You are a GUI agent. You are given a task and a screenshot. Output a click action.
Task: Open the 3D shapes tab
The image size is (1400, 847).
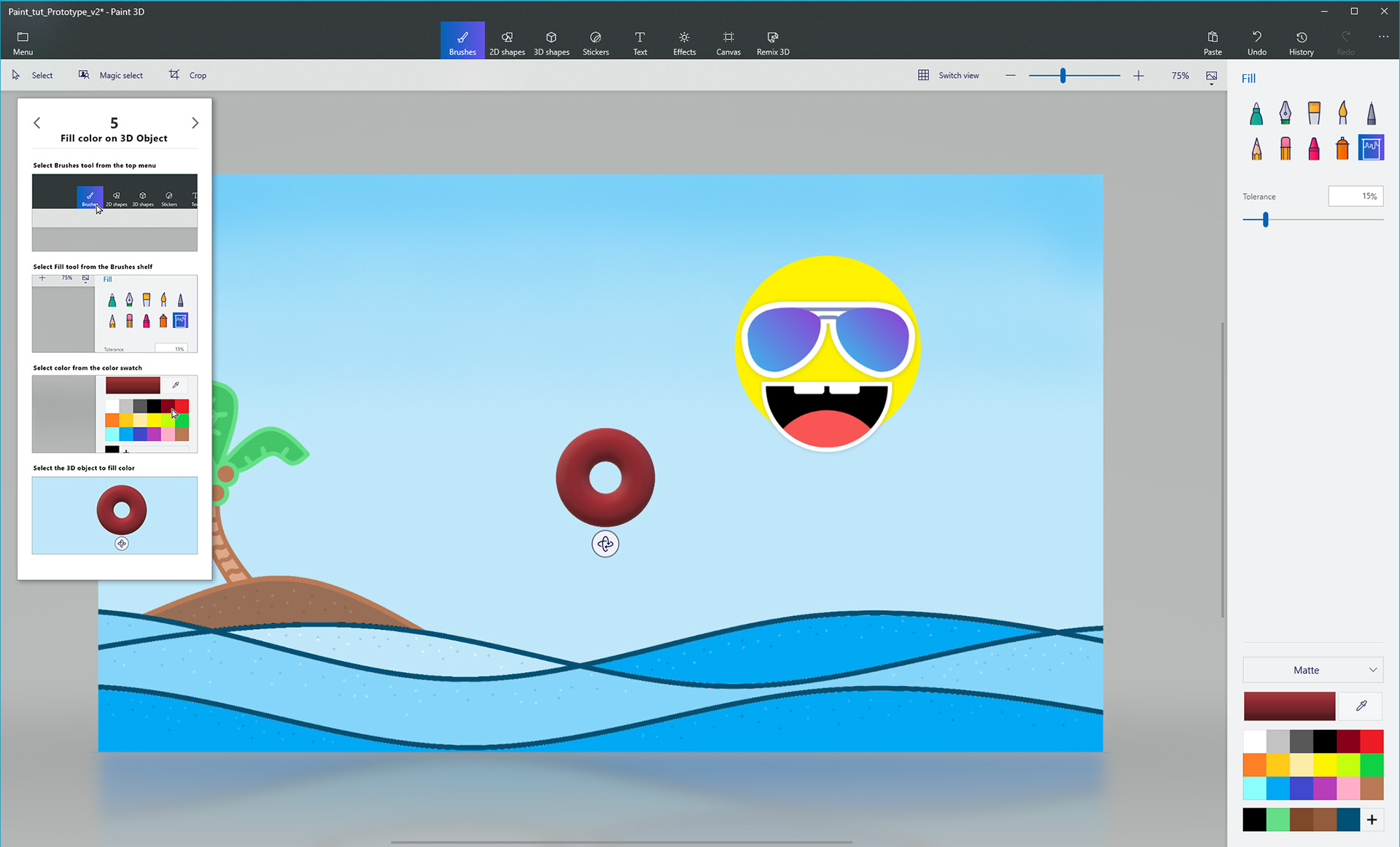point(551,42)
